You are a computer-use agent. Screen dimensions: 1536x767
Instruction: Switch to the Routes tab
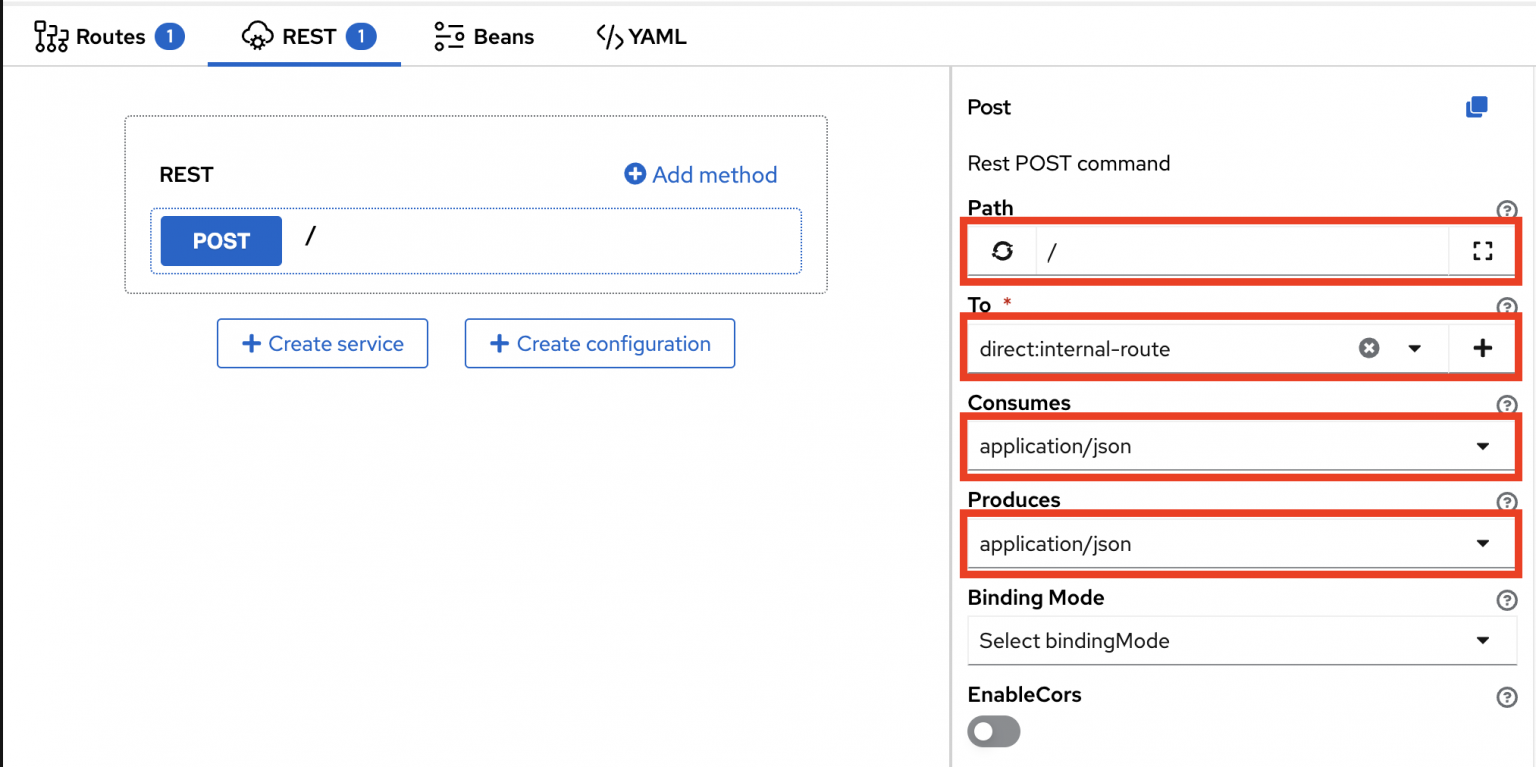click(110, 37)
